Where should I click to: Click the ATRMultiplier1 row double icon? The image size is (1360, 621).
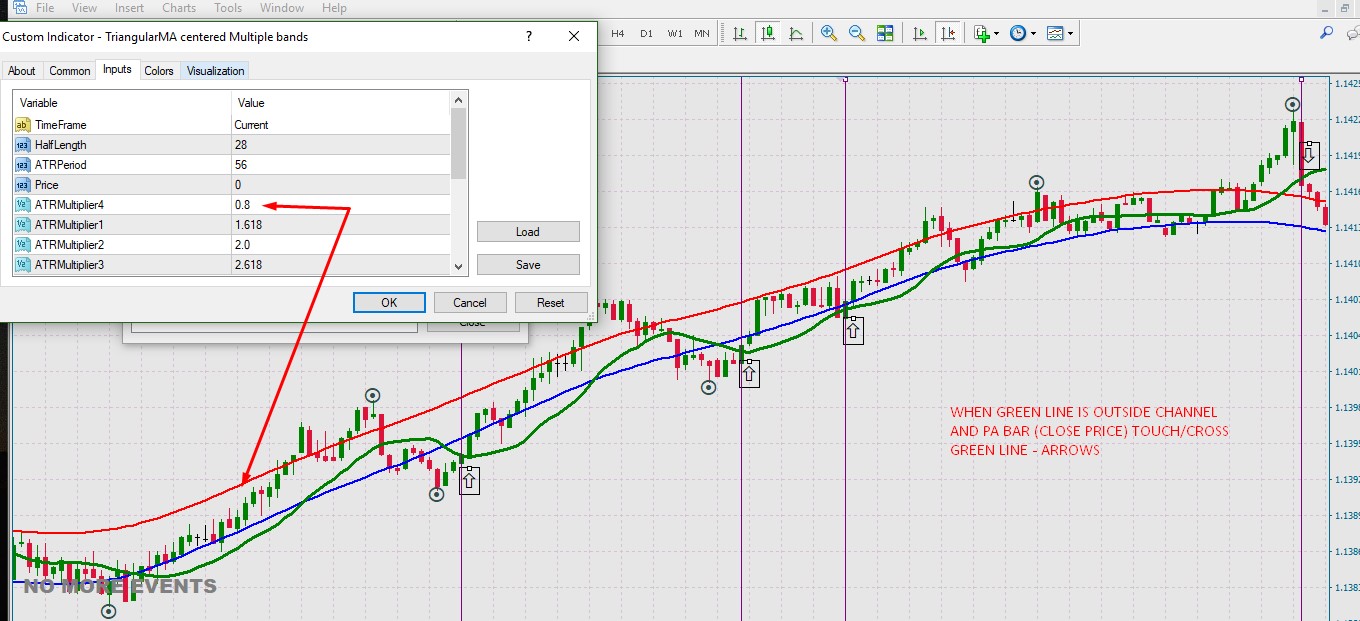[x=23, y=225]
